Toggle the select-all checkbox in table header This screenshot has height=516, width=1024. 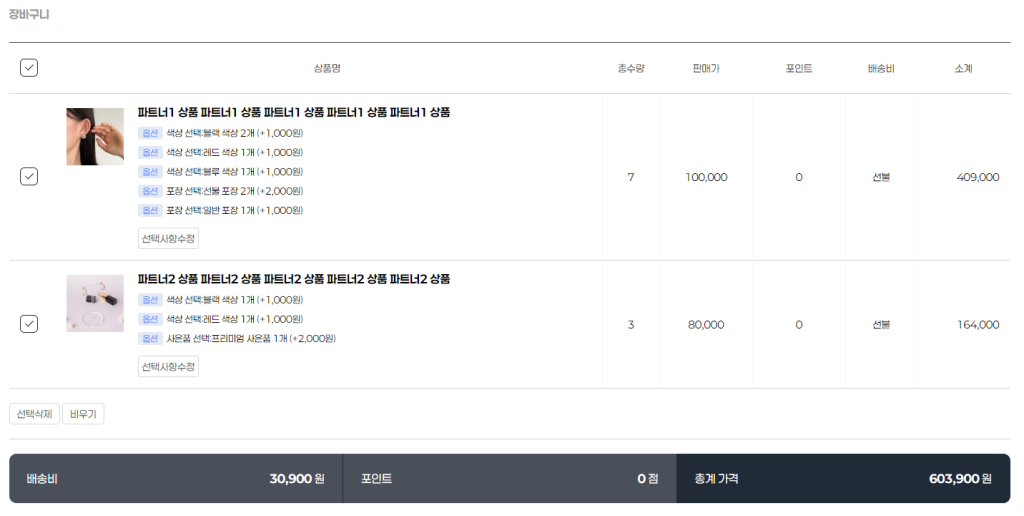[x=29, y=68]
